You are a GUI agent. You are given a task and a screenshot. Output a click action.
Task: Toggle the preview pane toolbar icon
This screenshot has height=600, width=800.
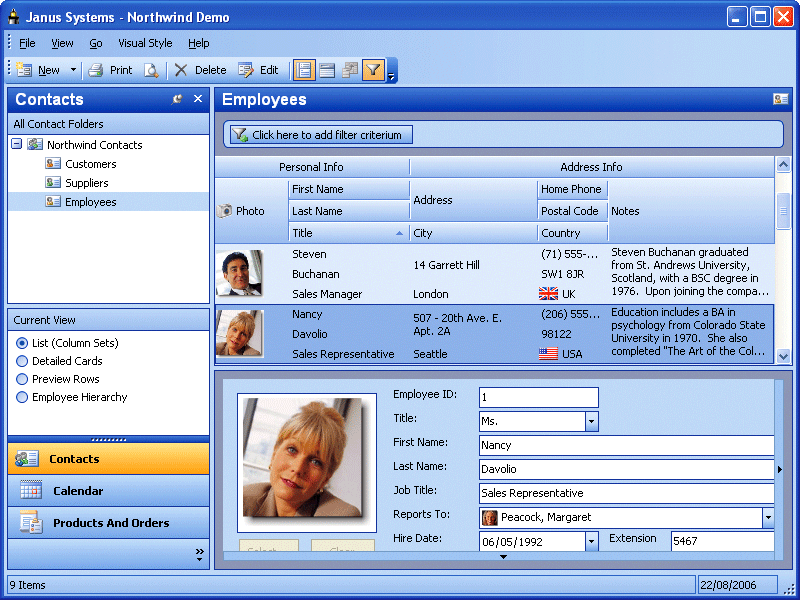(x=327, y=70)
